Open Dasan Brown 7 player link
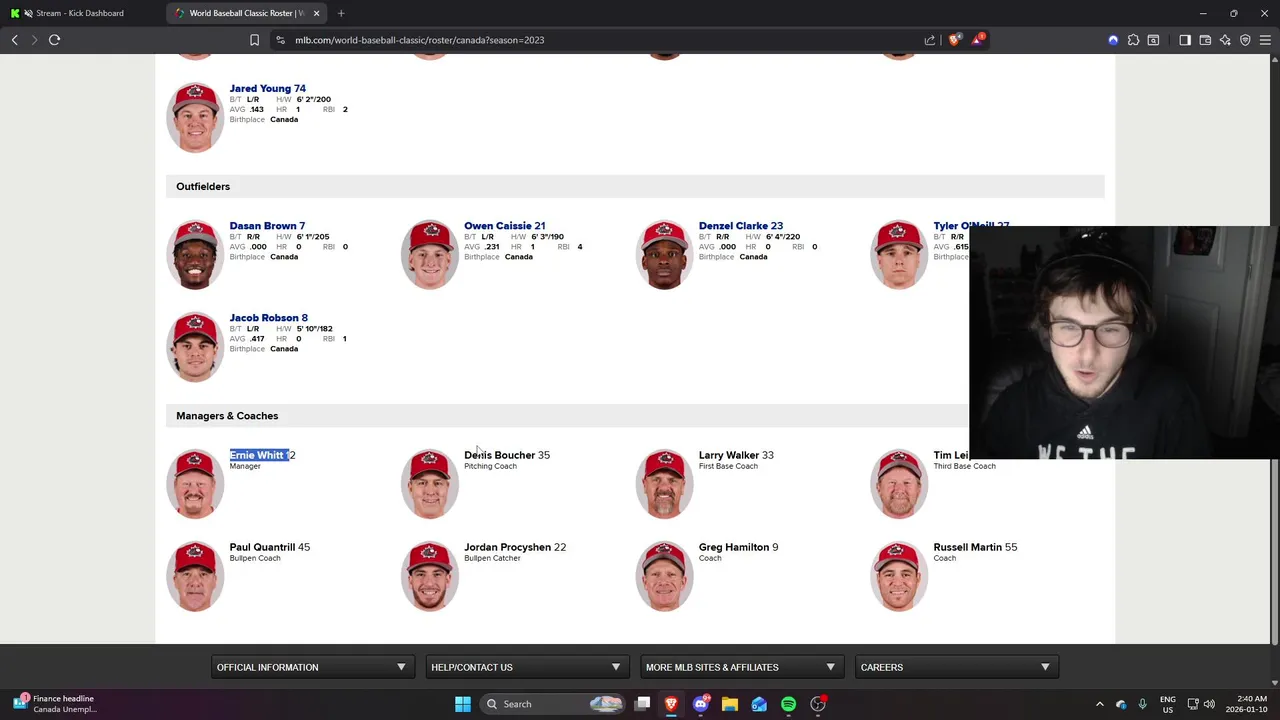 [x=267, y=226]
